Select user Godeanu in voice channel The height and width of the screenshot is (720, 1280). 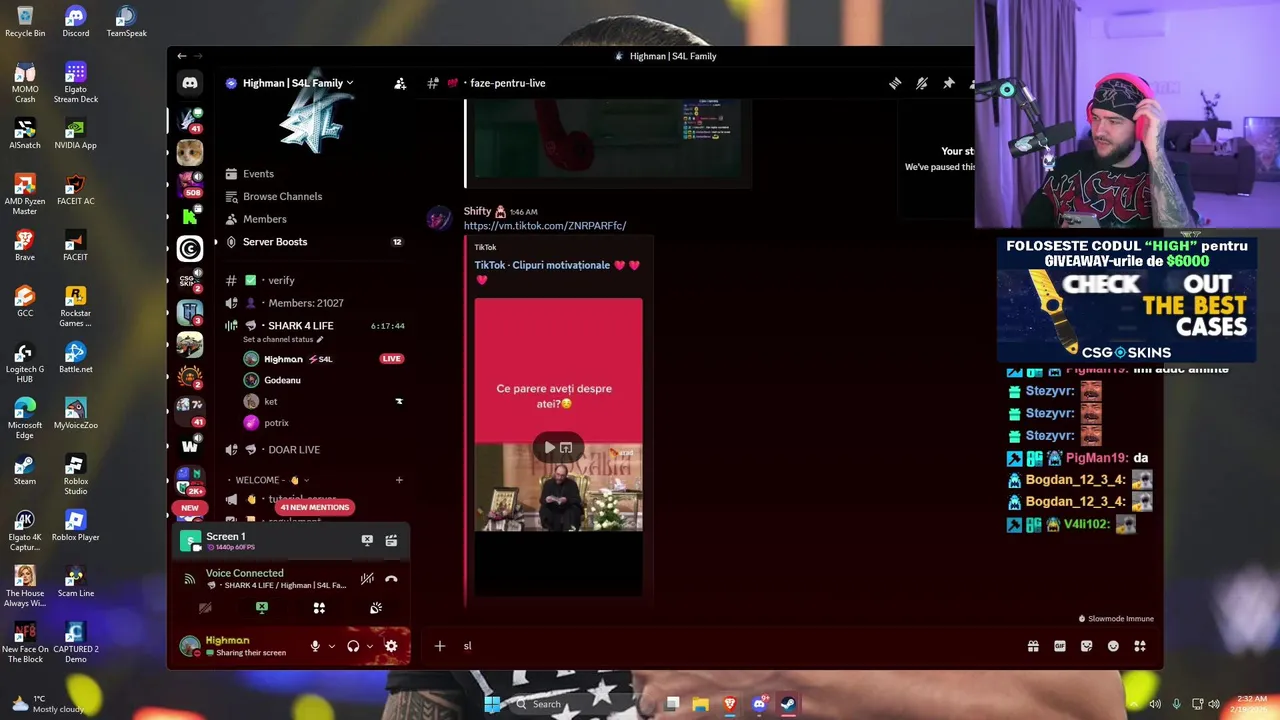[x=325, y=380]
